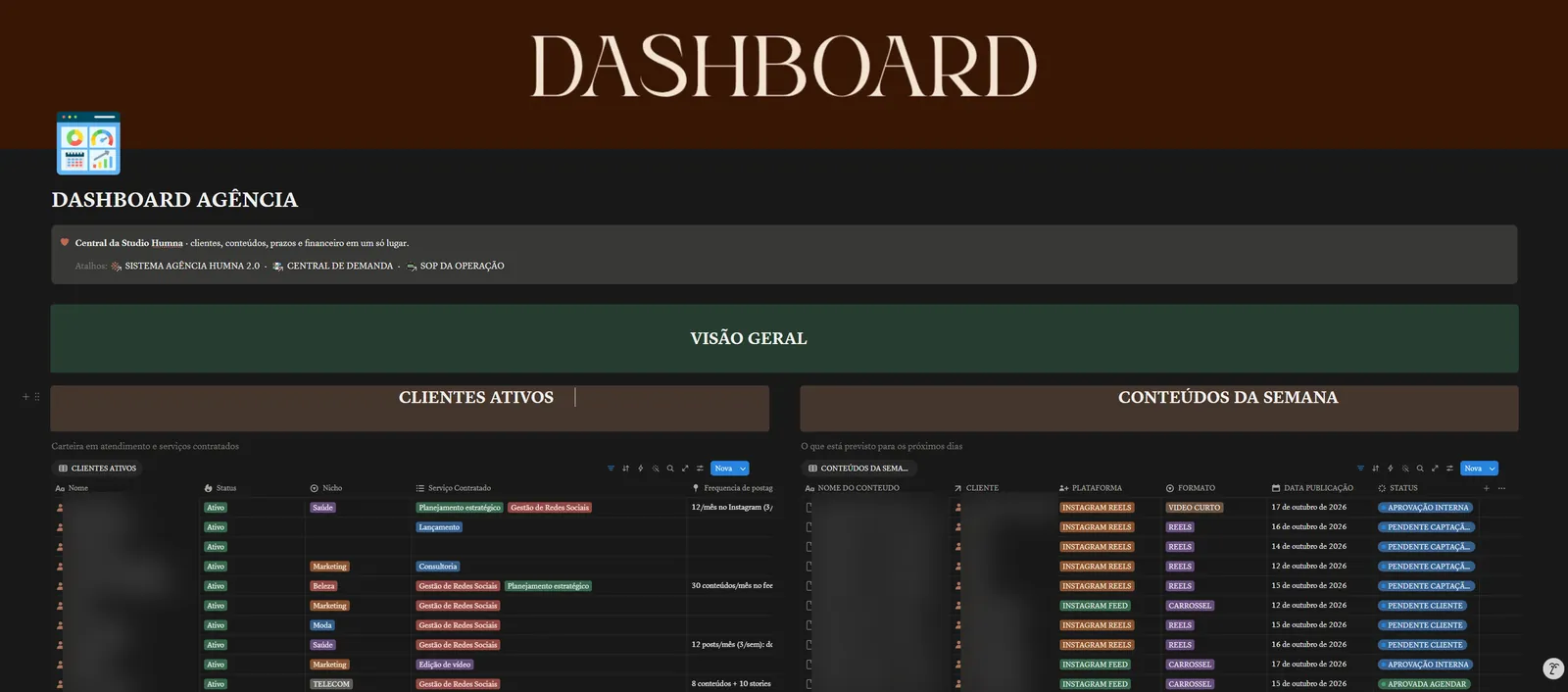Viewport: 1568px width, 692px height.
Task: Click the Serviço Contratado column header
Action: tap(454, 488)
